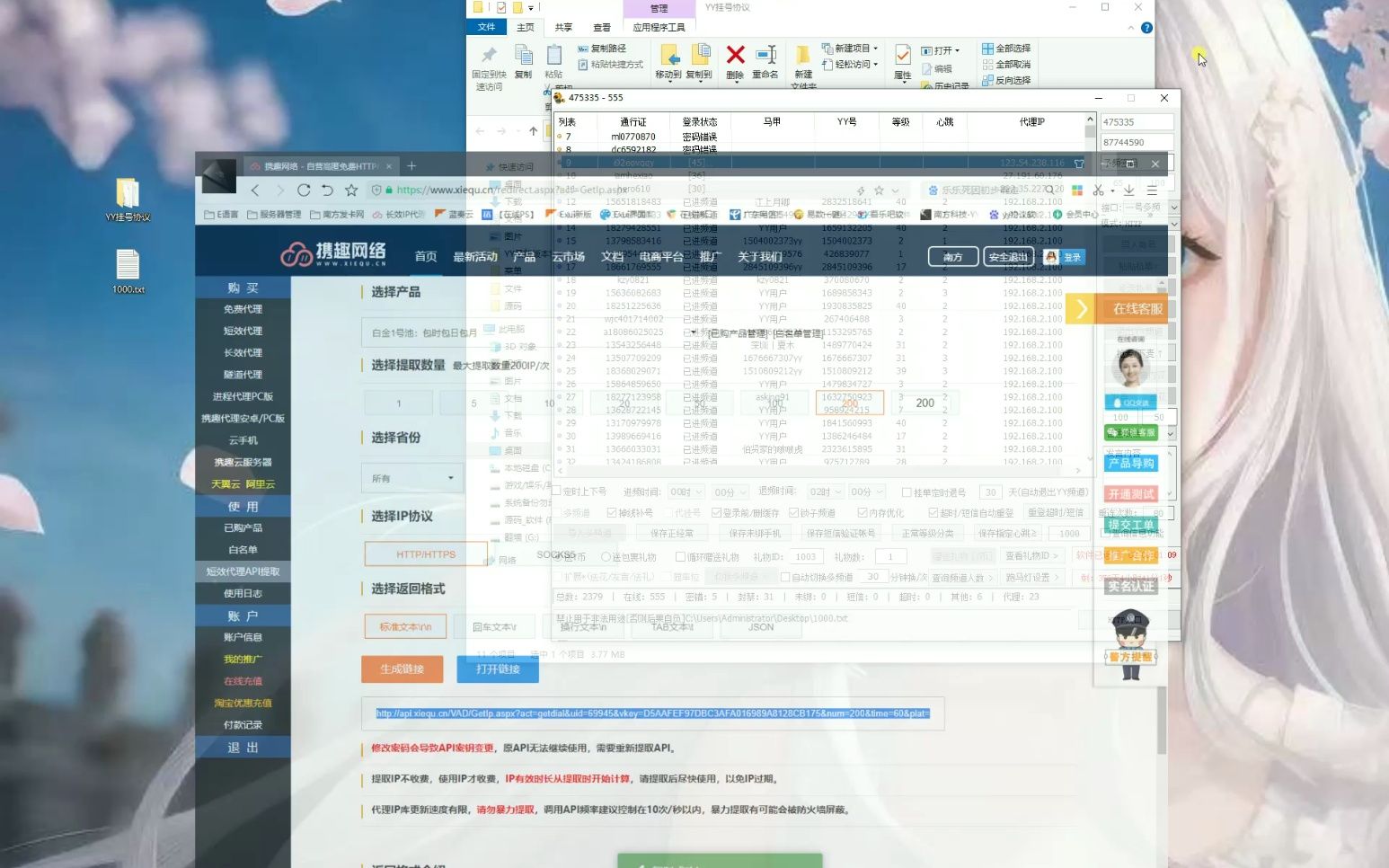This screenshot has width=1389, height=868.
Task: Open the 进频时间 hour dropdown (00时)
Action: 686,492
